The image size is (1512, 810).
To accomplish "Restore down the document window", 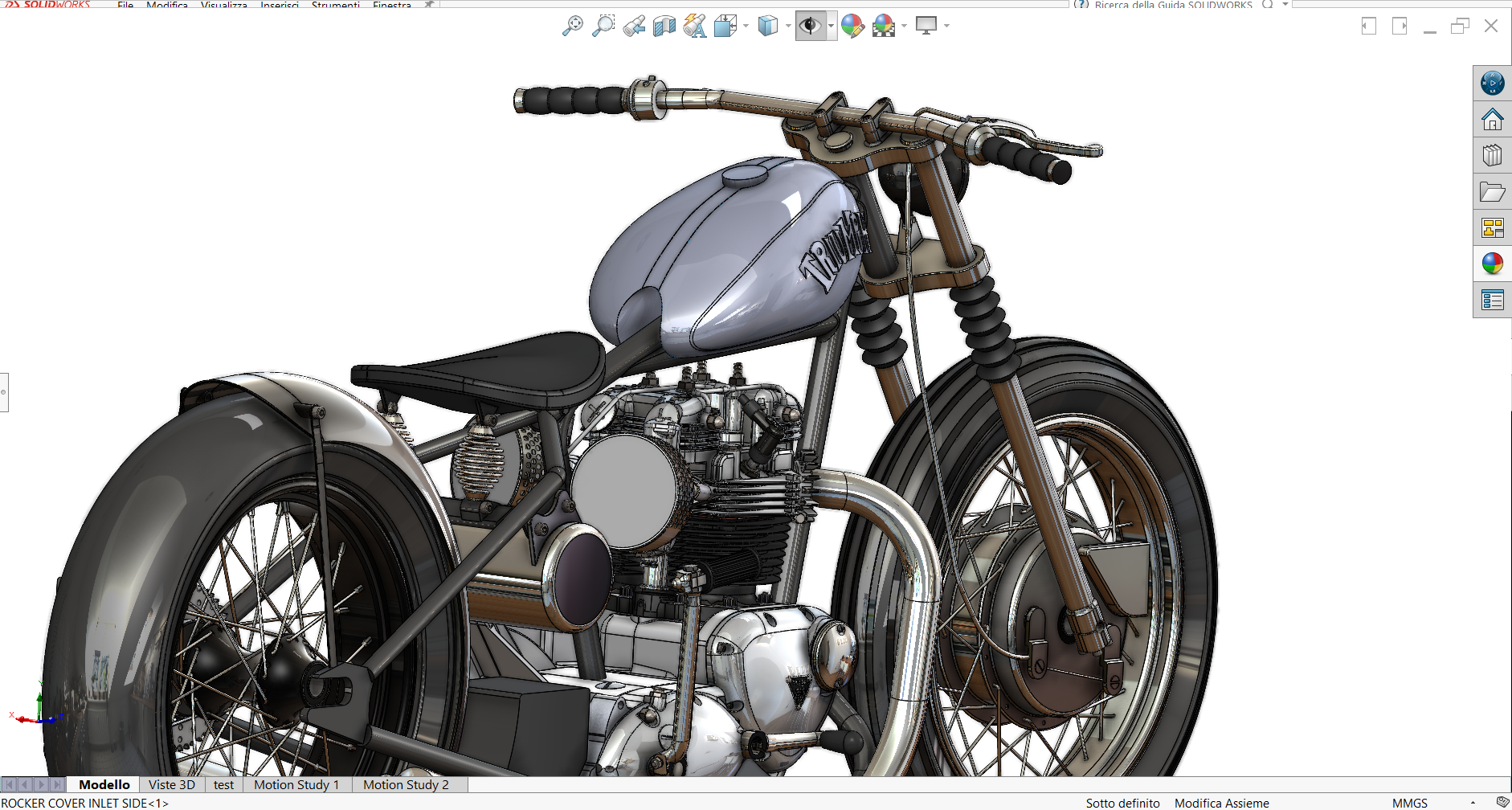I will pos(1460,26).
